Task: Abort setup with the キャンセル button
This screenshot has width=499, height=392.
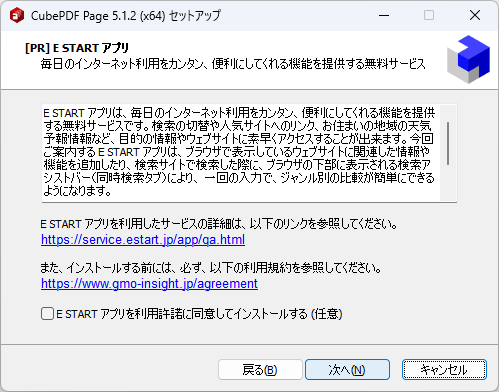Action: point(444,370)
